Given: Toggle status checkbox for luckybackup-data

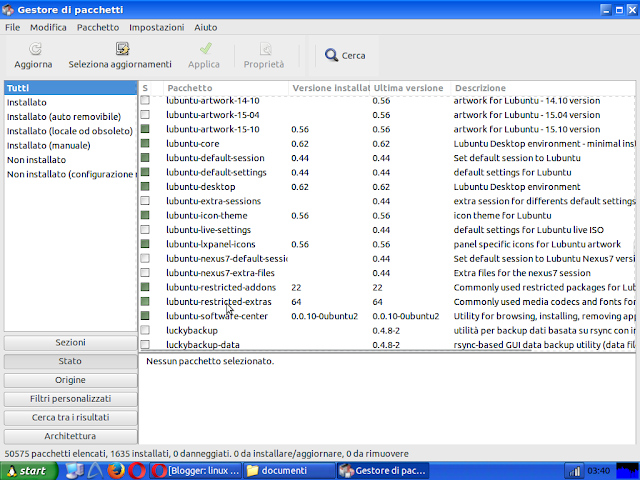Looking at the screenshot, I should [x=145, y=344].
